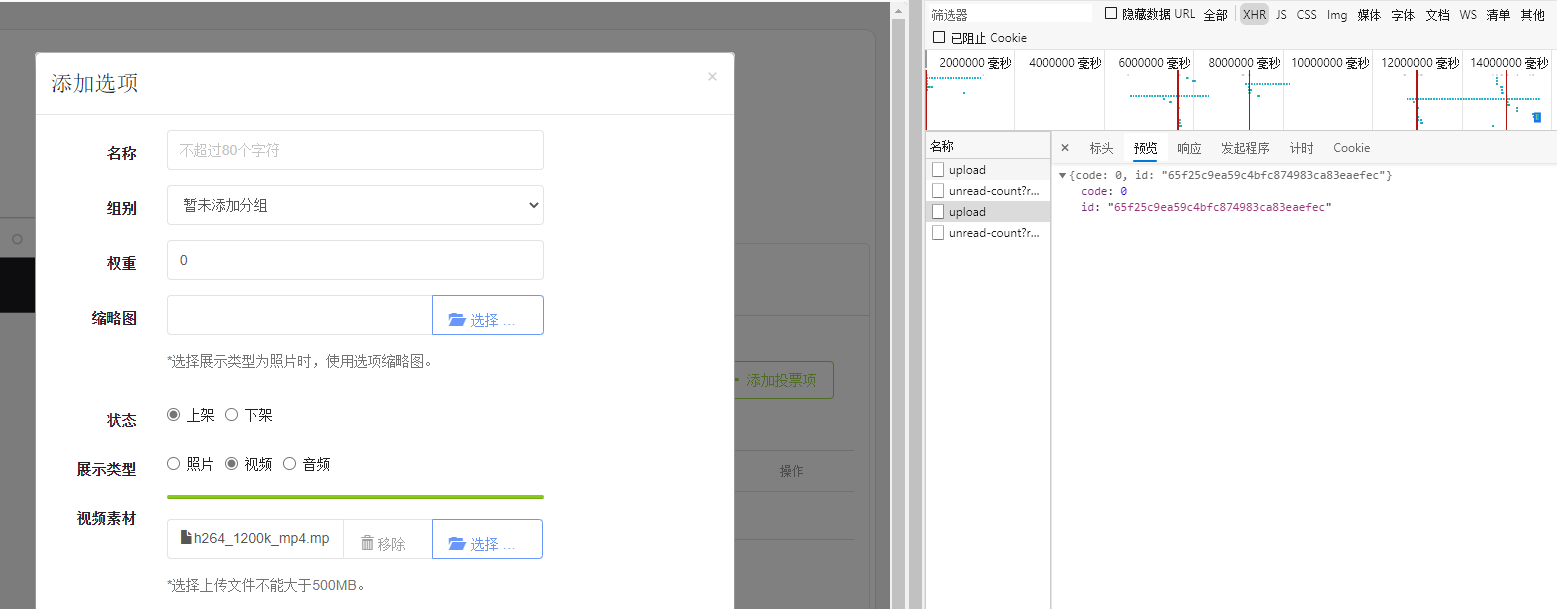Viewport: 1557px width, 609px height.
Task: Choose 音频 as display type
Action: pos(290,464)
